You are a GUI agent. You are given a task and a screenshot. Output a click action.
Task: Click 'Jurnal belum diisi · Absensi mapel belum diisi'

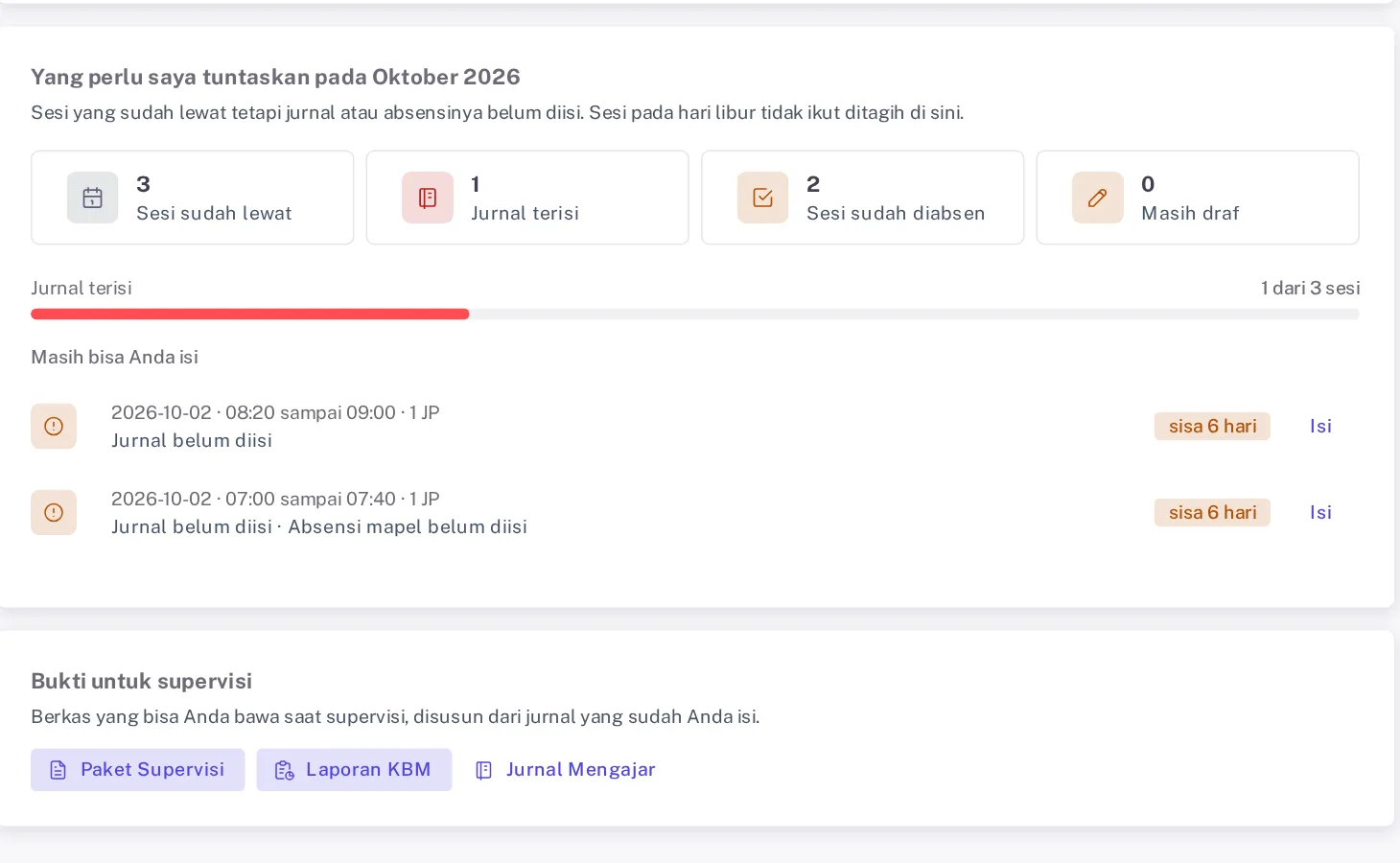319,526
